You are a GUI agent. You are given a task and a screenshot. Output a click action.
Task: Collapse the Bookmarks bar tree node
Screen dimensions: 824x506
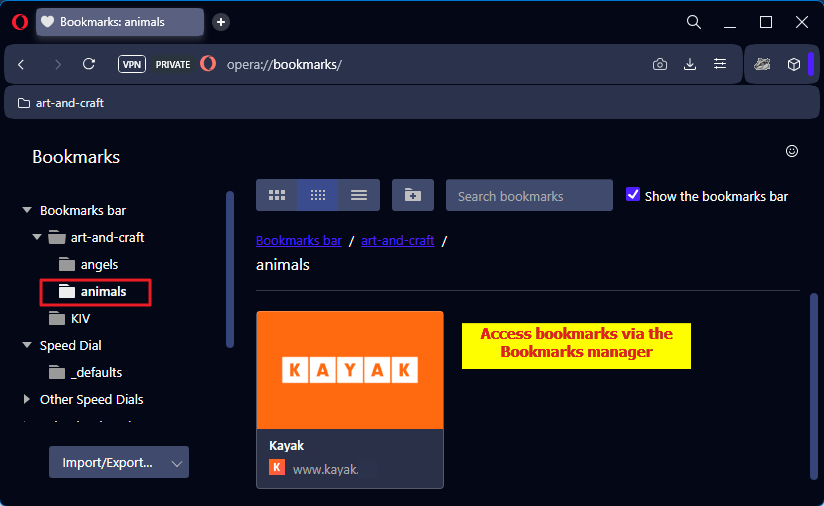[x=27, y=210]
